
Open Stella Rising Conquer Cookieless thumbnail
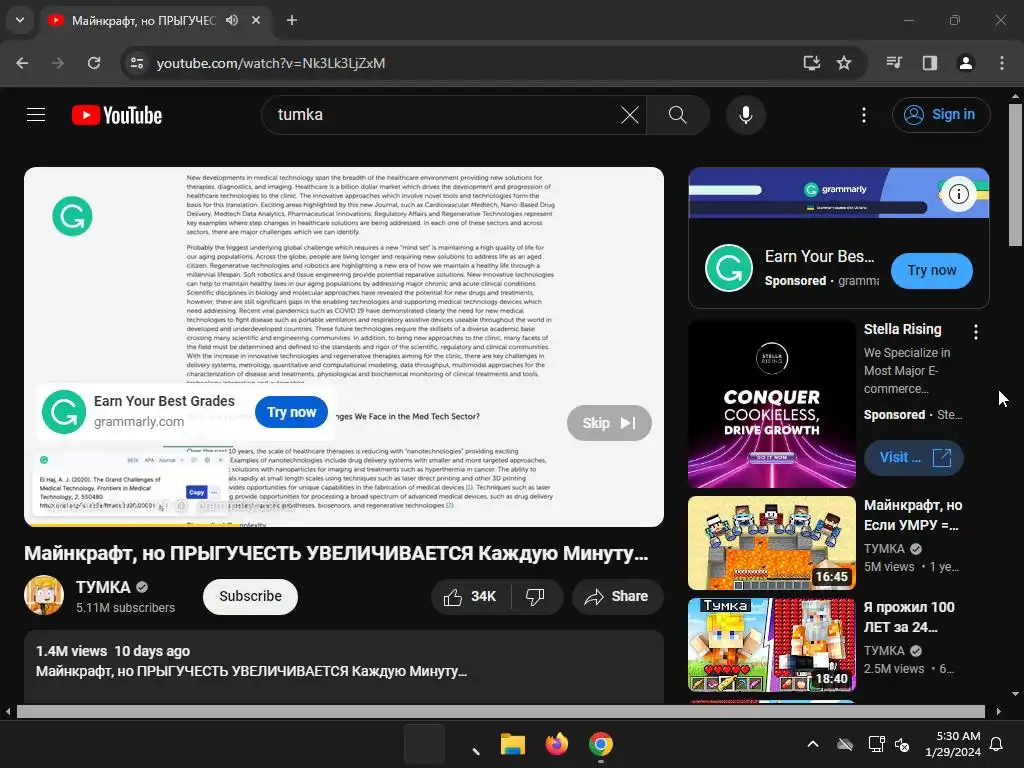click(772, 404)
